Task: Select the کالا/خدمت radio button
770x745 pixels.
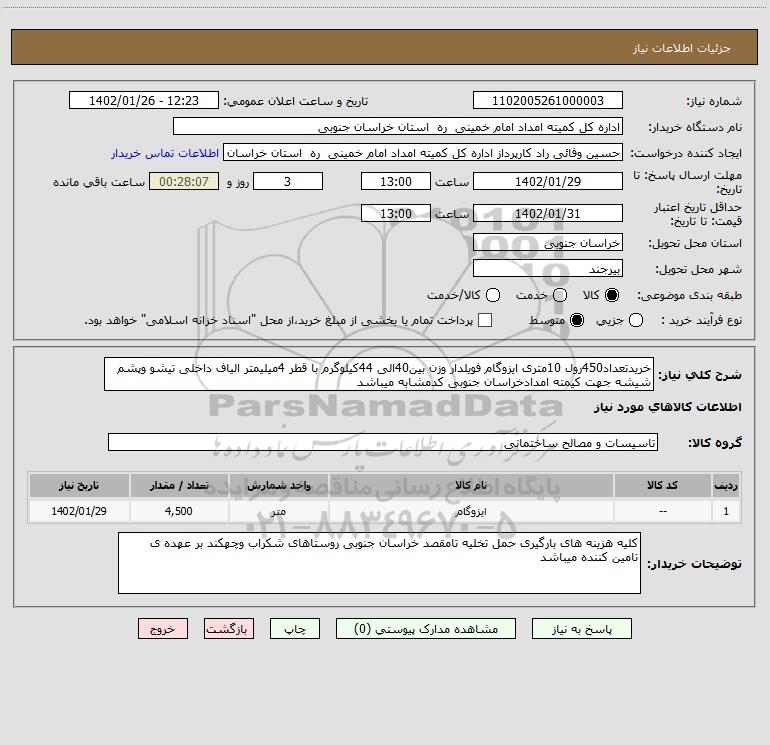Action: (x=493, y=295)
